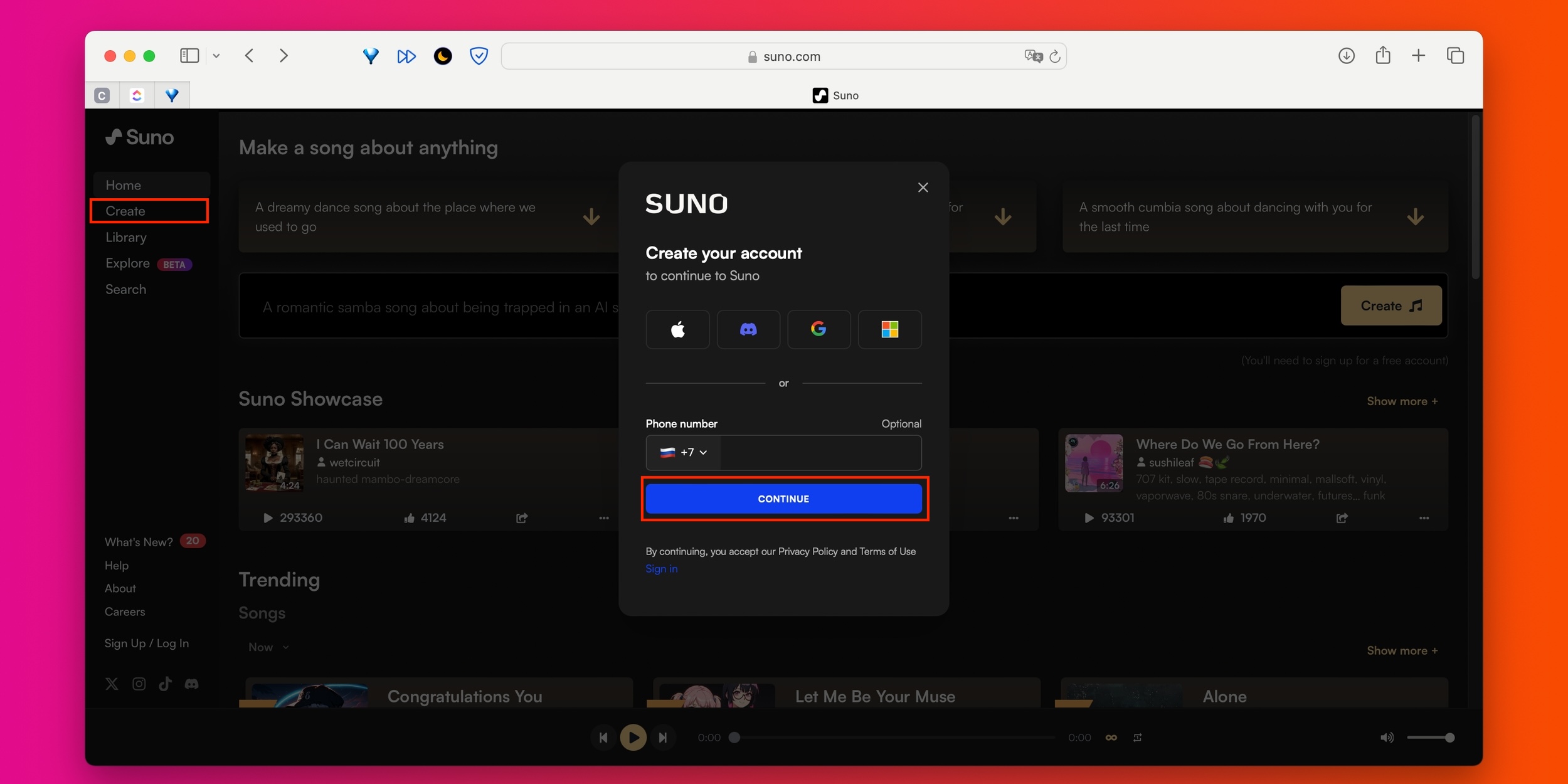The image size is (1568, 784).
Task: Open Suno's Instagram icon
Action: click(x=139, y=684)
